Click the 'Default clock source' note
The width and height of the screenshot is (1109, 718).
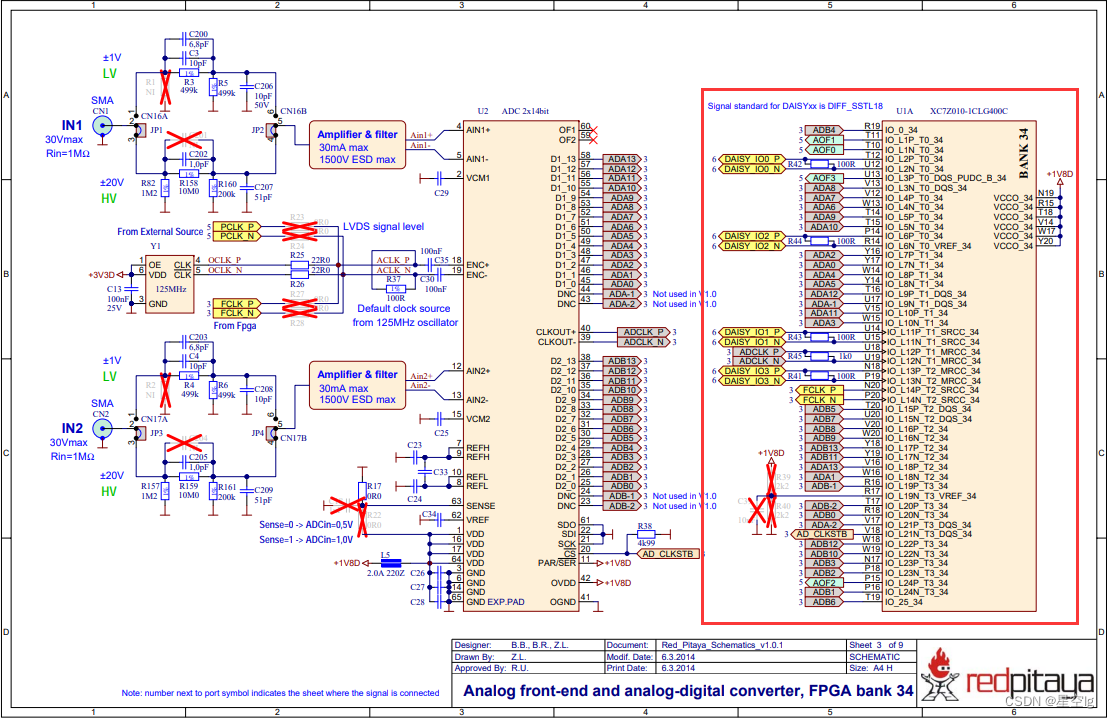click(404, 308)
